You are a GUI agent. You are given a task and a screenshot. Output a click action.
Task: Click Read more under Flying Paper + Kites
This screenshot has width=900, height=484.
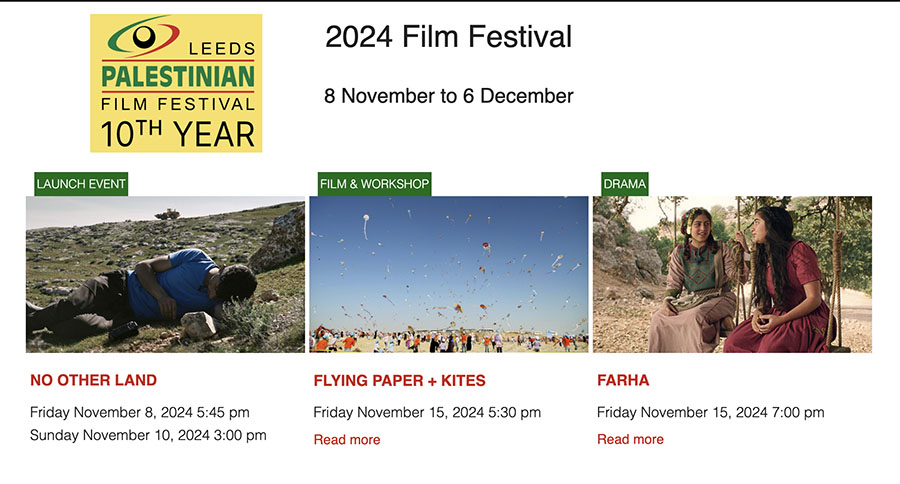pos(347,439)
